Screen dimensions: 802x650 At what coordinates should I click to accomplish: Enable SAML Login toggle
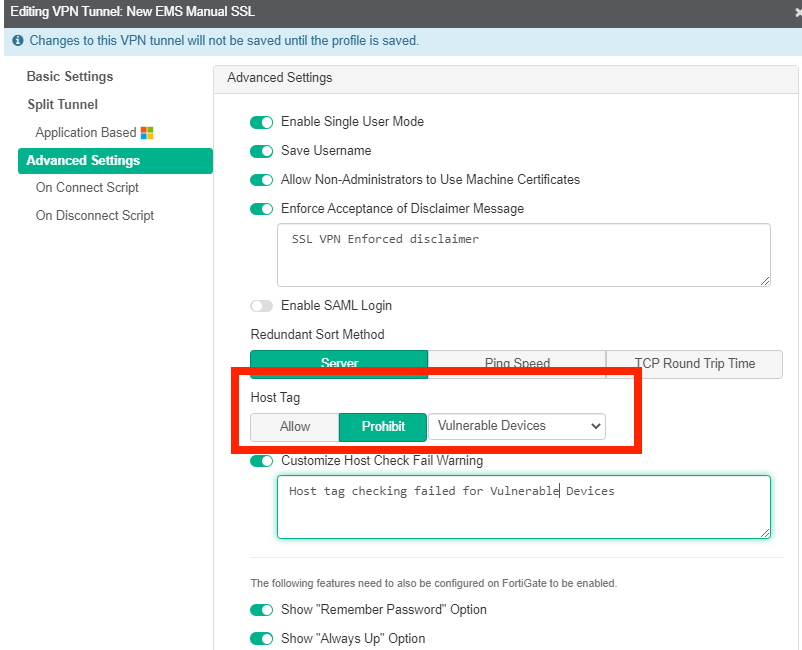(x=262, y=306)
